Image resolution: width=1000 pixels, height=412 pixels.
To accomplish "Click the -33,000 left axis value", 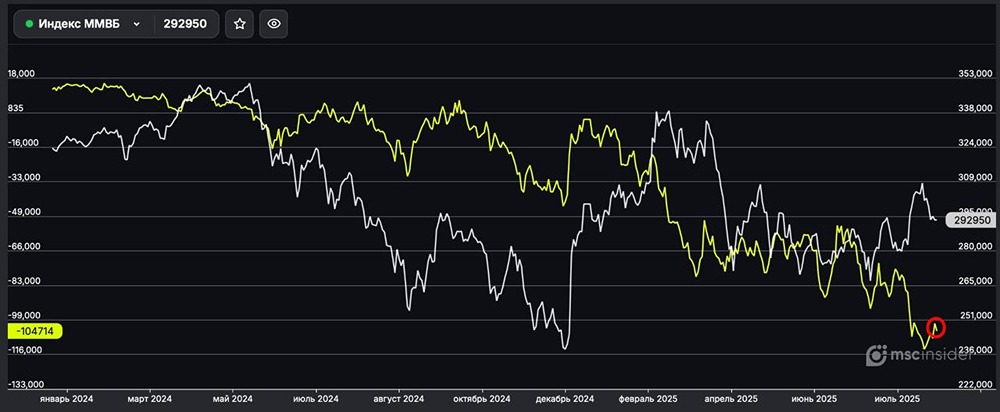I will coord(23,178).
